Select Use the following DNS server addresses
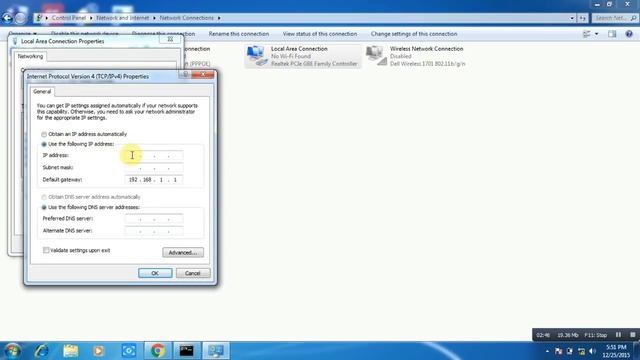Viewport: 640px width, 360px height. [x=44, y=207]
